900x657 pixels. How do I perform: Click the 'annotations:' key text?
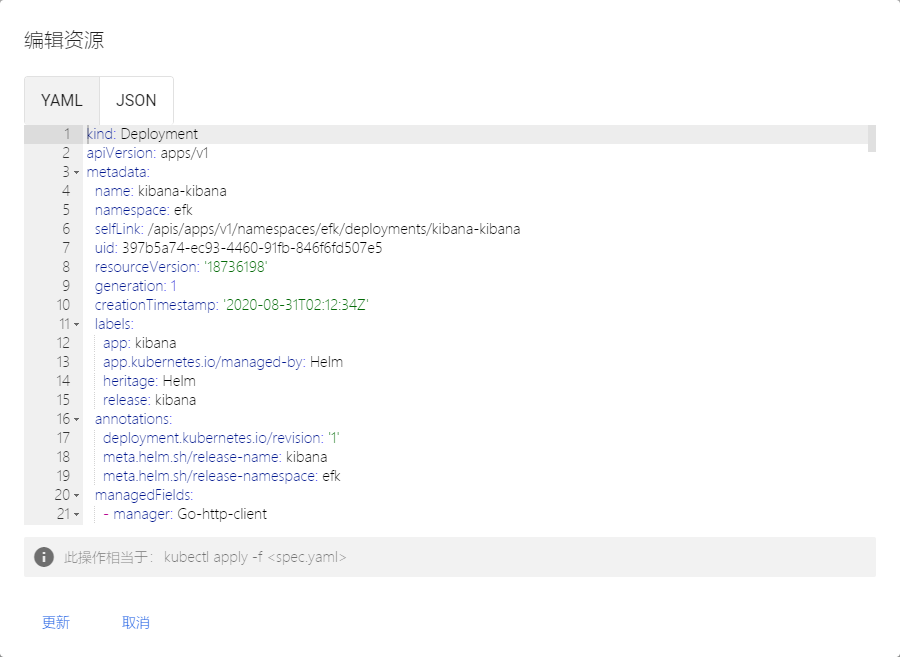134,419
